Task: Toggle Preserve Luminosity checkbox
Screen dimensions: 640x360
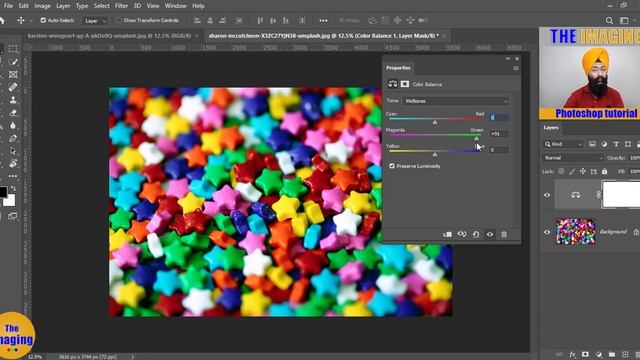Action: pos(392,166)
